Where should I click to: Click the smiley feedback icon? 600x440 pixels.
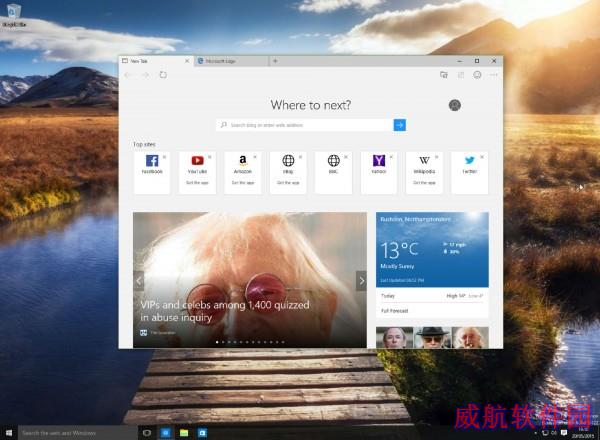[477, 75]
